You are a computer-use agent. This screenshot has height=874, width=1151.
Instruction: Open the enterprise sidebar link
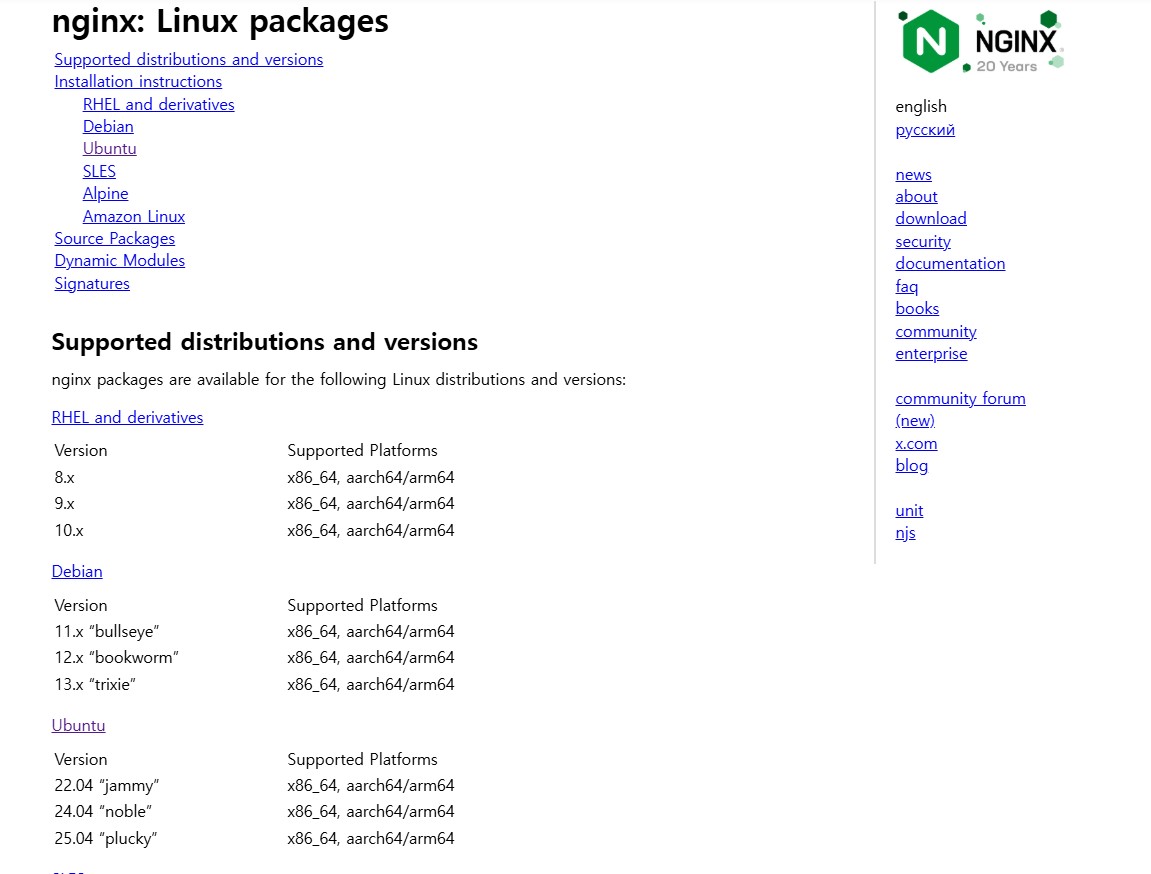pyautogui.click(x=932, y=354)
